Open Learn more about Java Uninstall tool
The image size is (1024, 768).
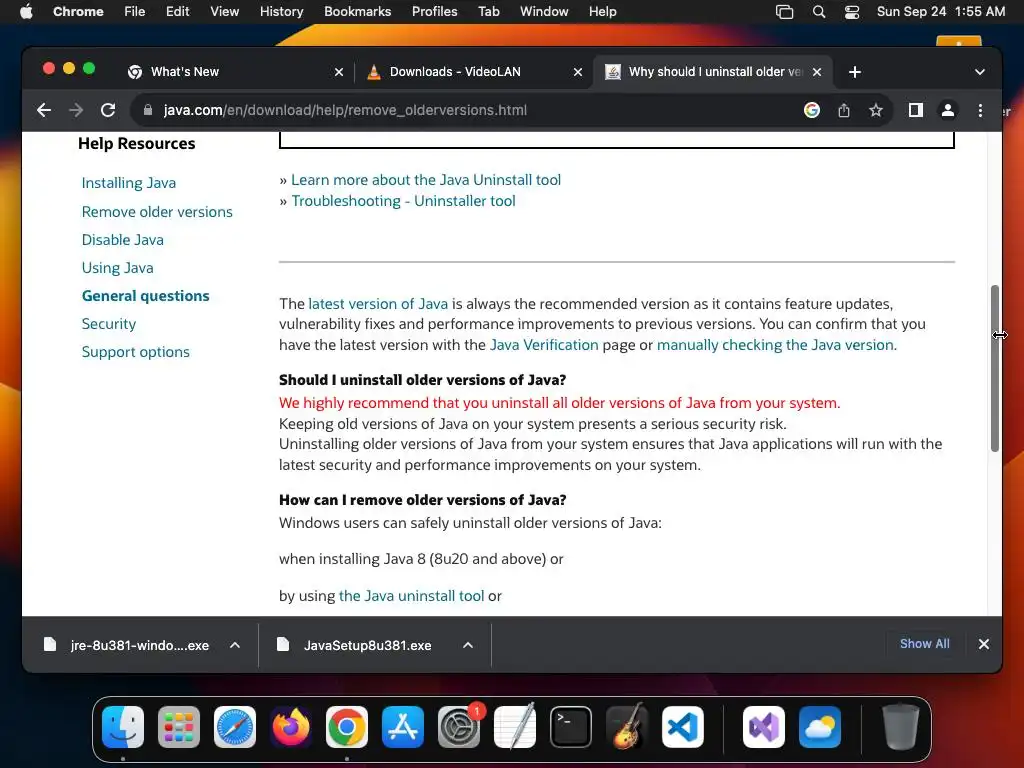tap(426, 180)
